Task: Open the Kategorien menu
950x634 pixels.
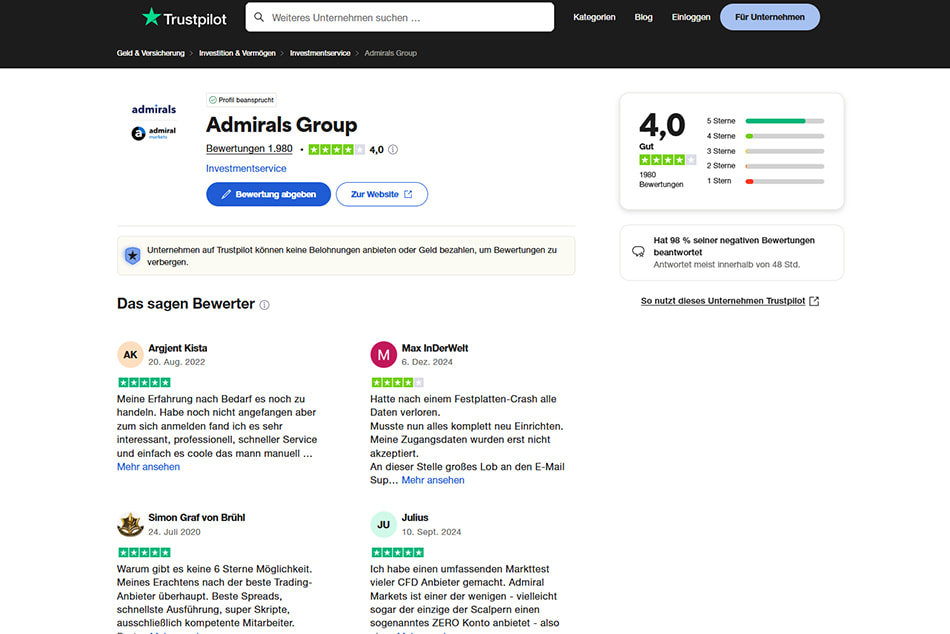Action: pyautogui.click(x=594, y=17)
